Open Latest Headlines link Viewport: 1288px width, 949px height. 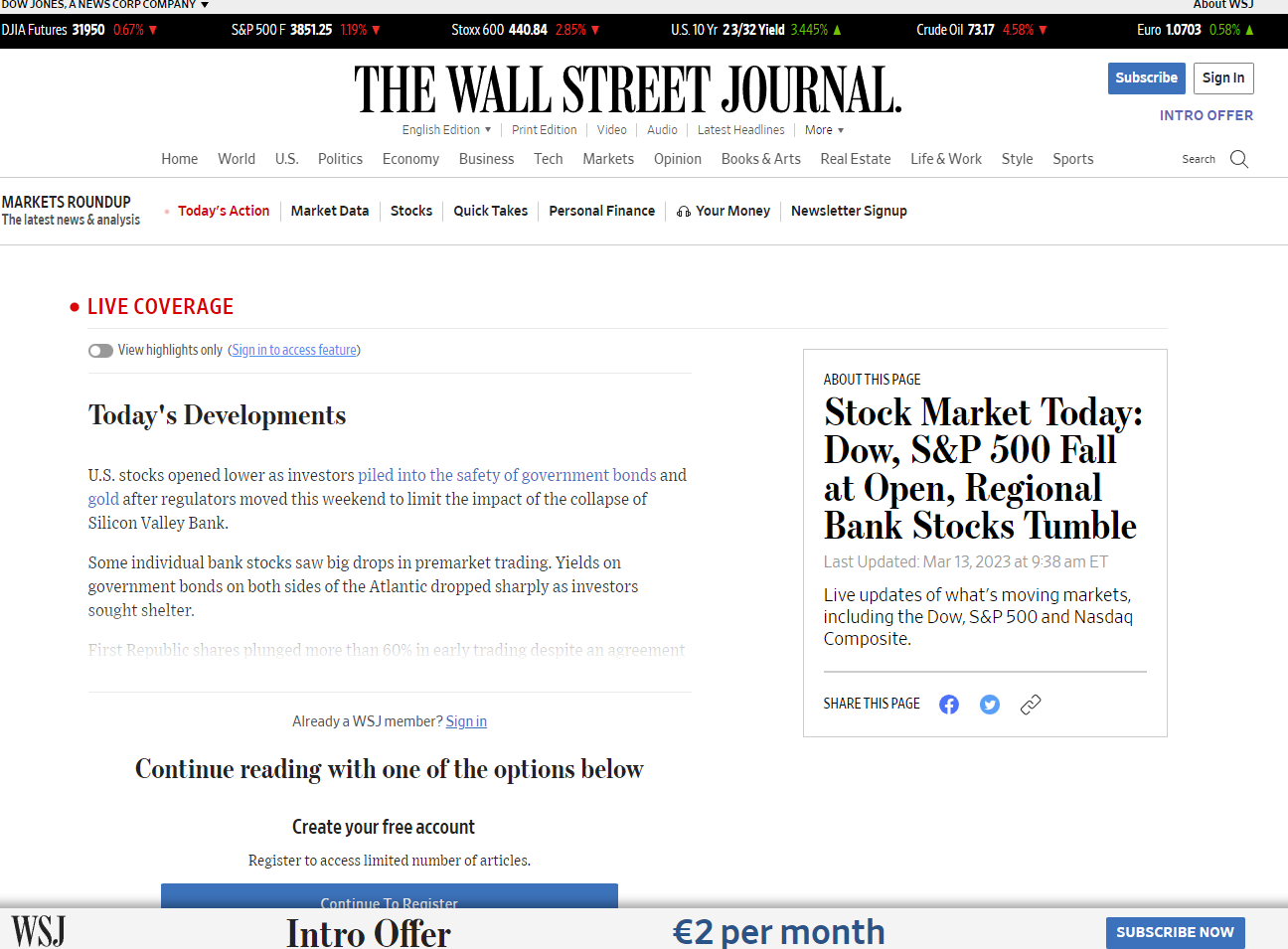point(741,130)
